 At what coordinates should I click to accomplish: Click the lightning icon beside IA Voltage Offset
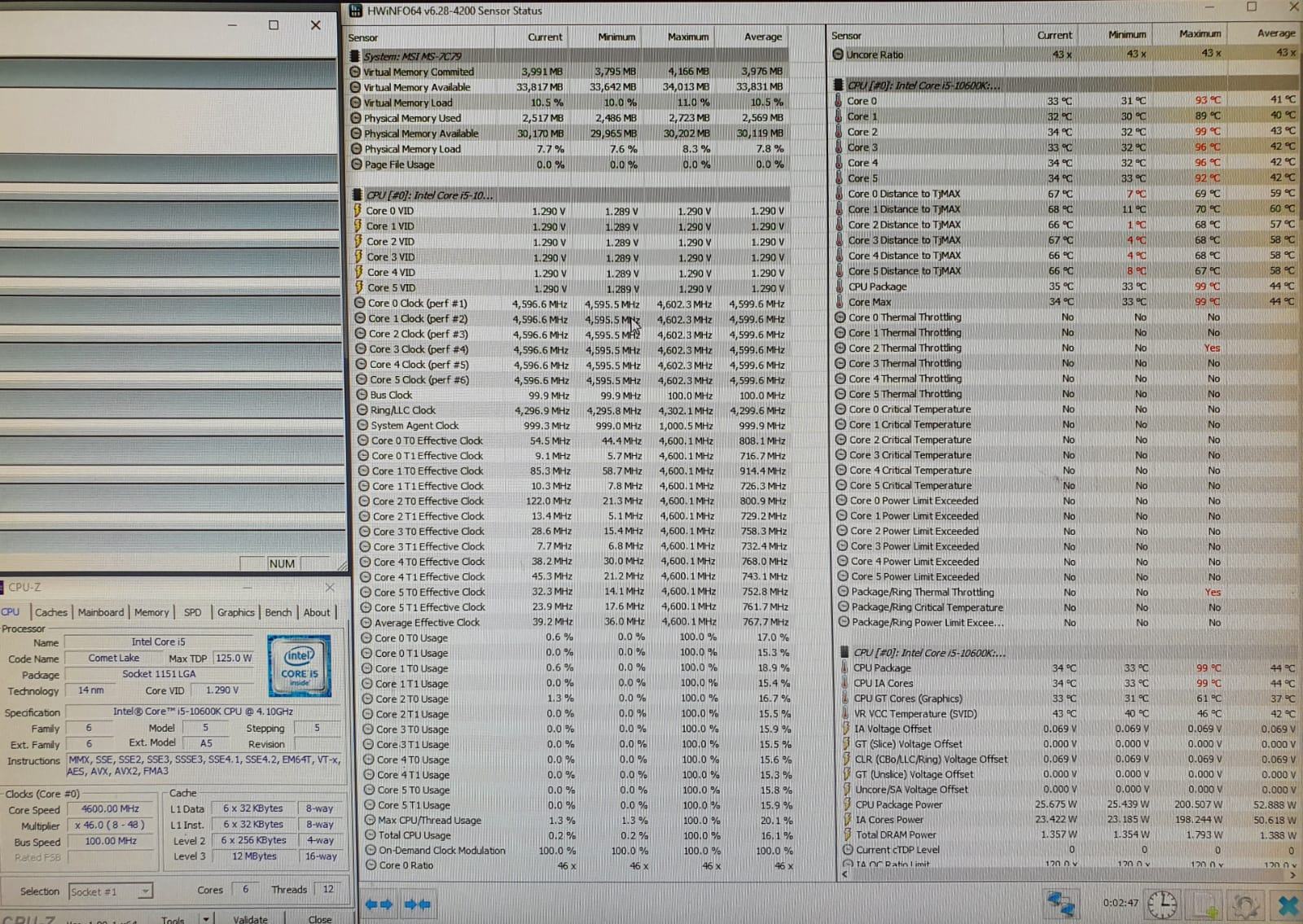[846, 729]
